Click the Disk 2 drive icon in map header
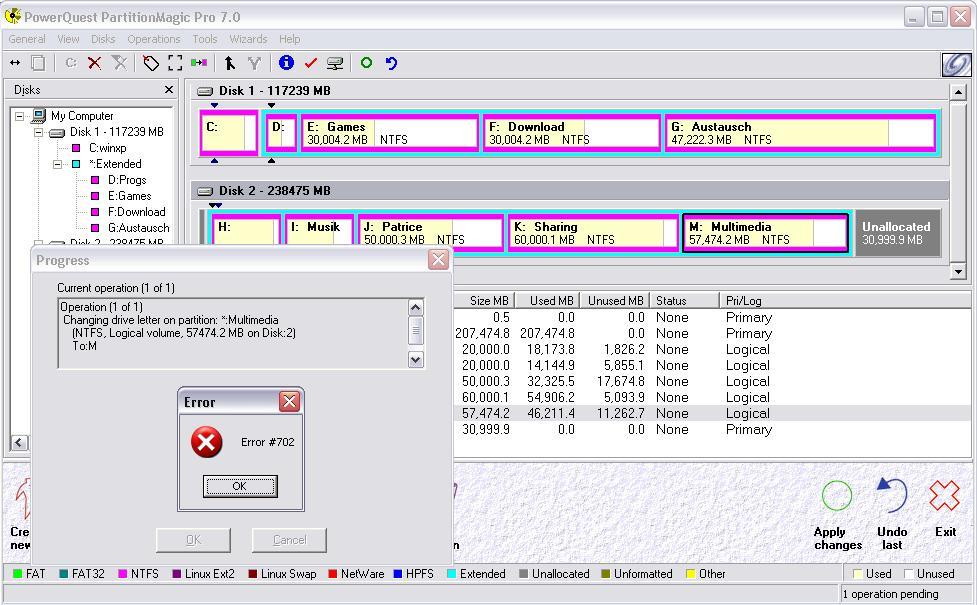This screenshot has width=977, height=605. click(x=205, y=191)
